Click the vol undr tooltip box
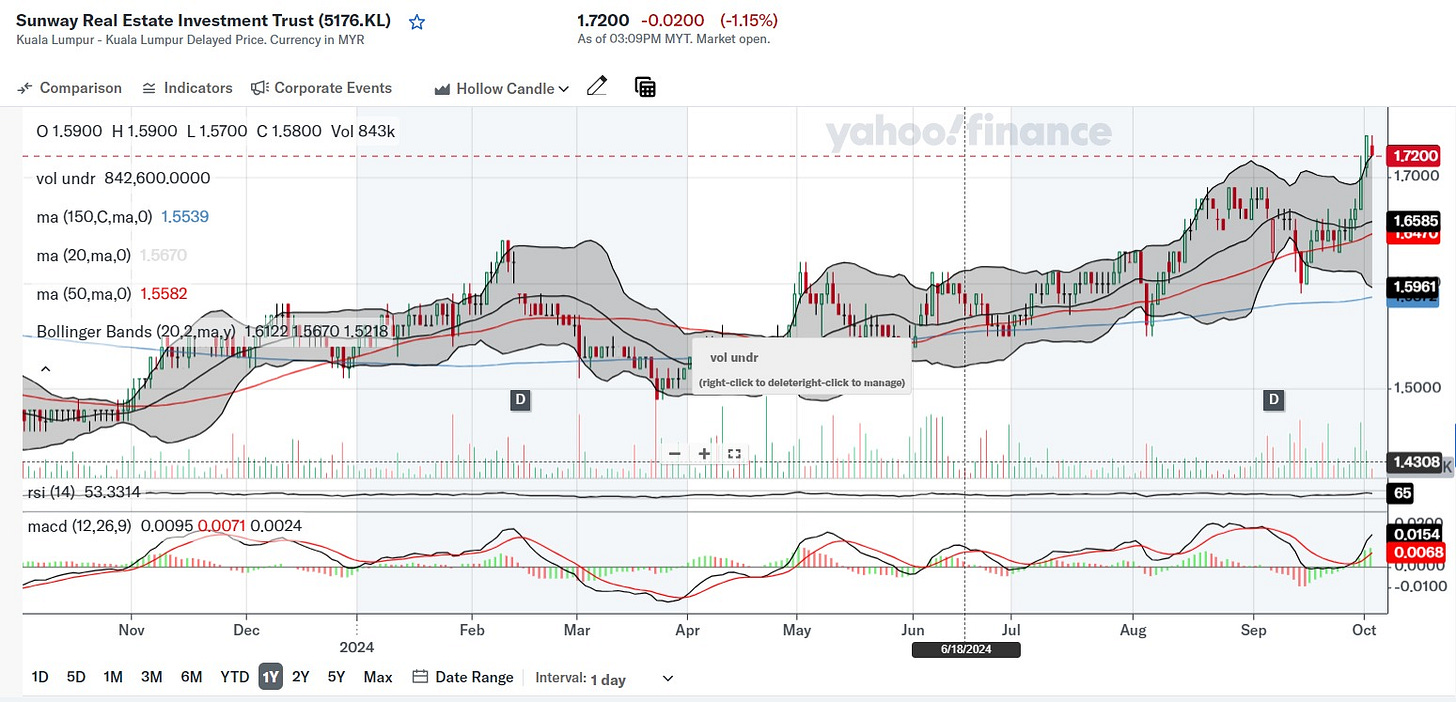The width and height of the screenshot is (1456, 702). pos(801,367)
